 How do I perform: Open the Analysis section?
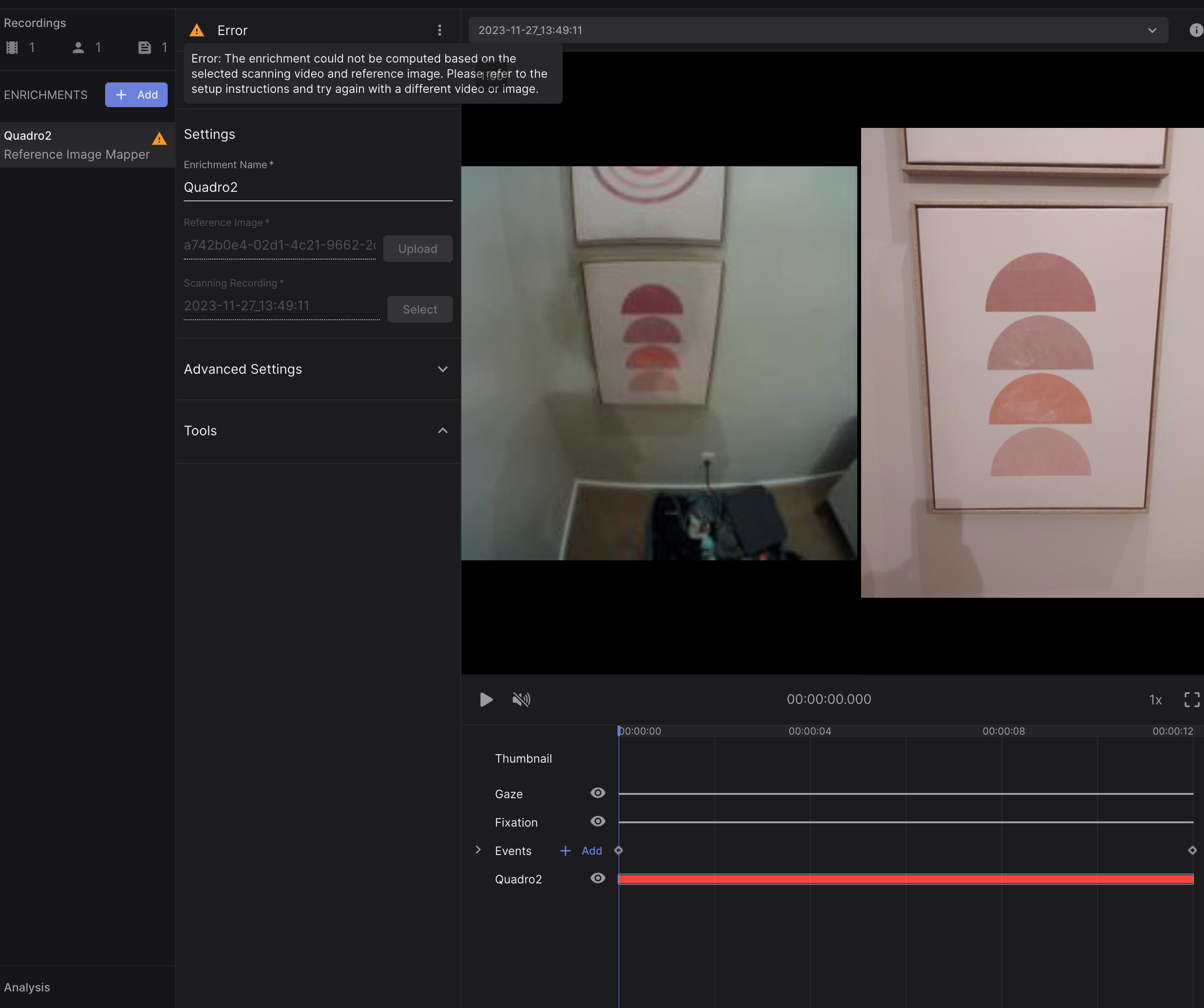point(27,987)
